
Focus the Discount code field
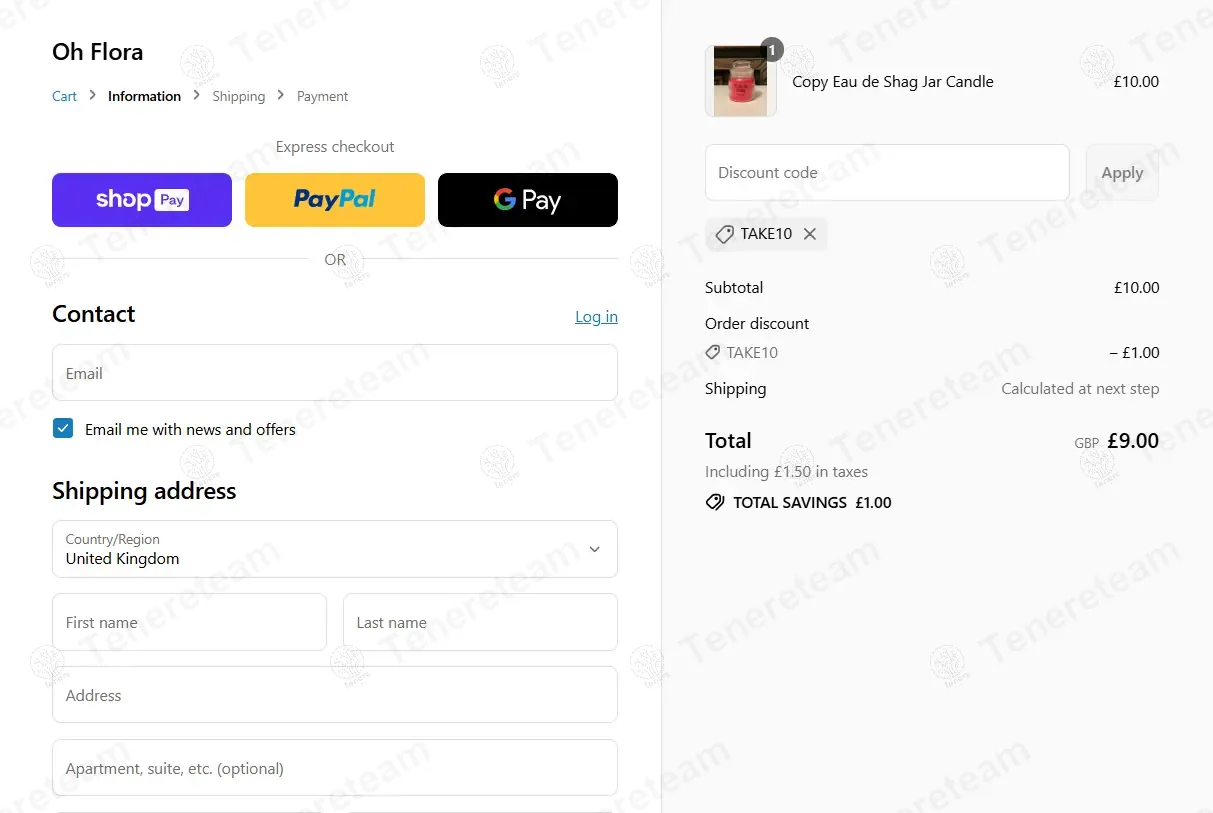tap(887, 172)
